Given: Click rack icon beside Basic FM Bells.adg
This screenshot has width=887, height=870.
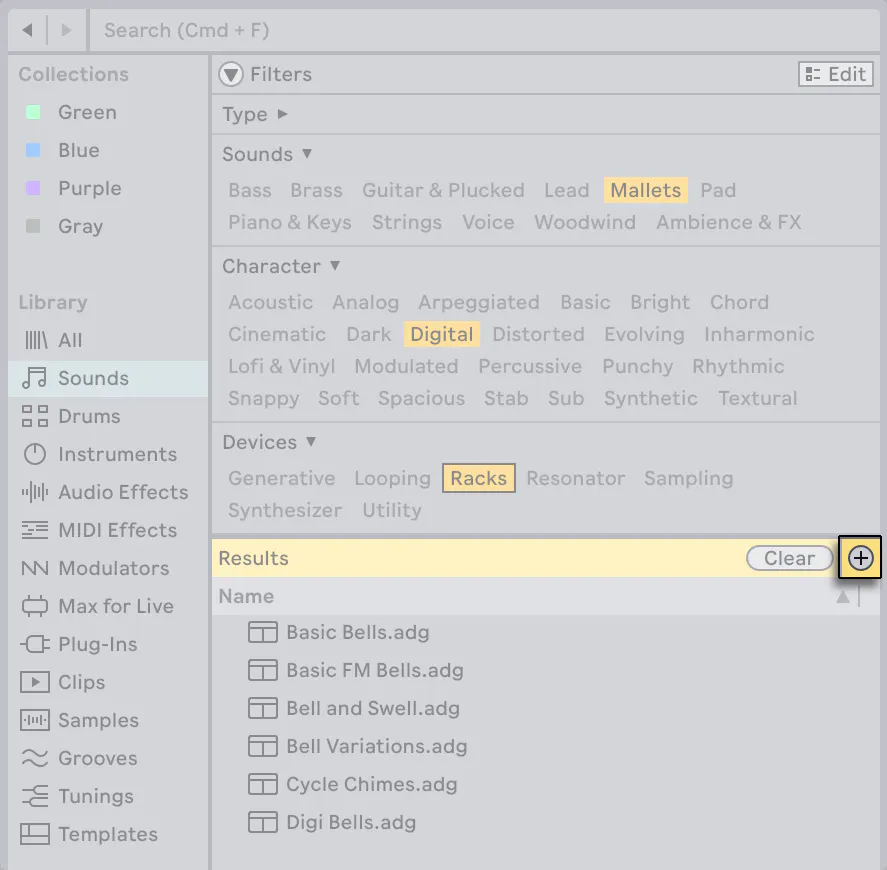Looking at the screenshot, I should (x=262, y=670).
